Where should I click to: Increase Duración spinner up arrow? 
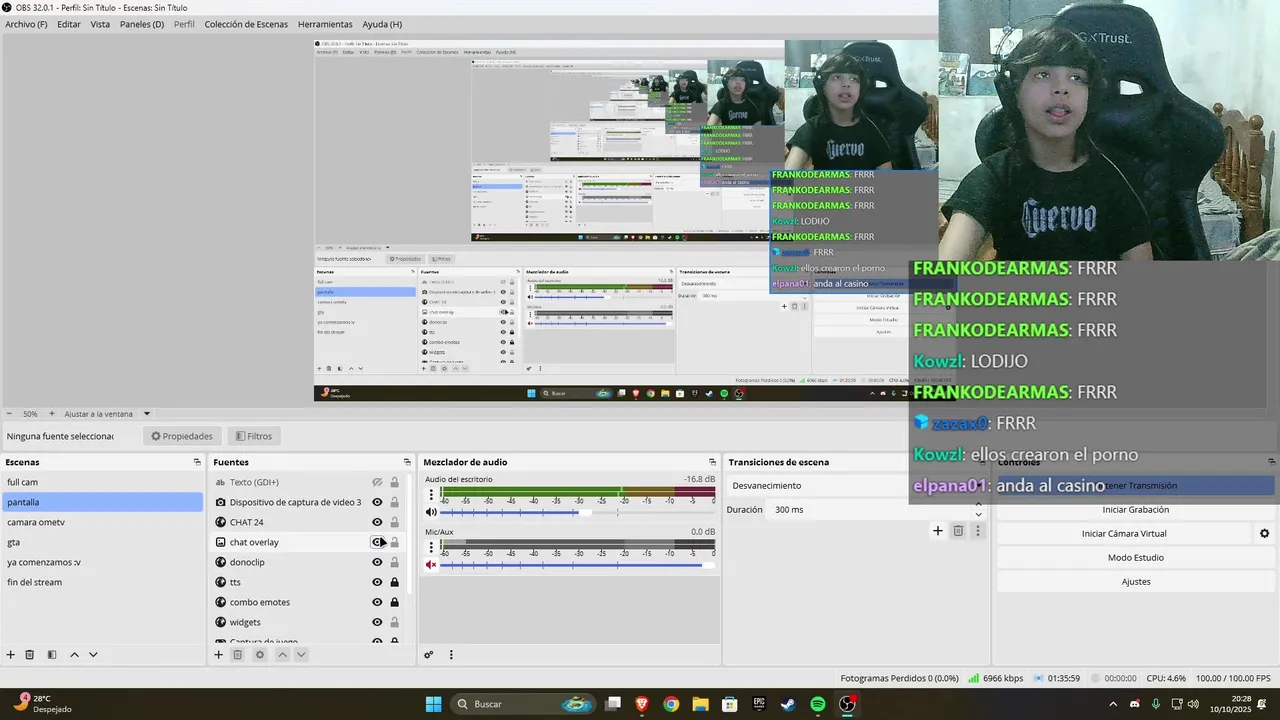(x=978, y=505)
